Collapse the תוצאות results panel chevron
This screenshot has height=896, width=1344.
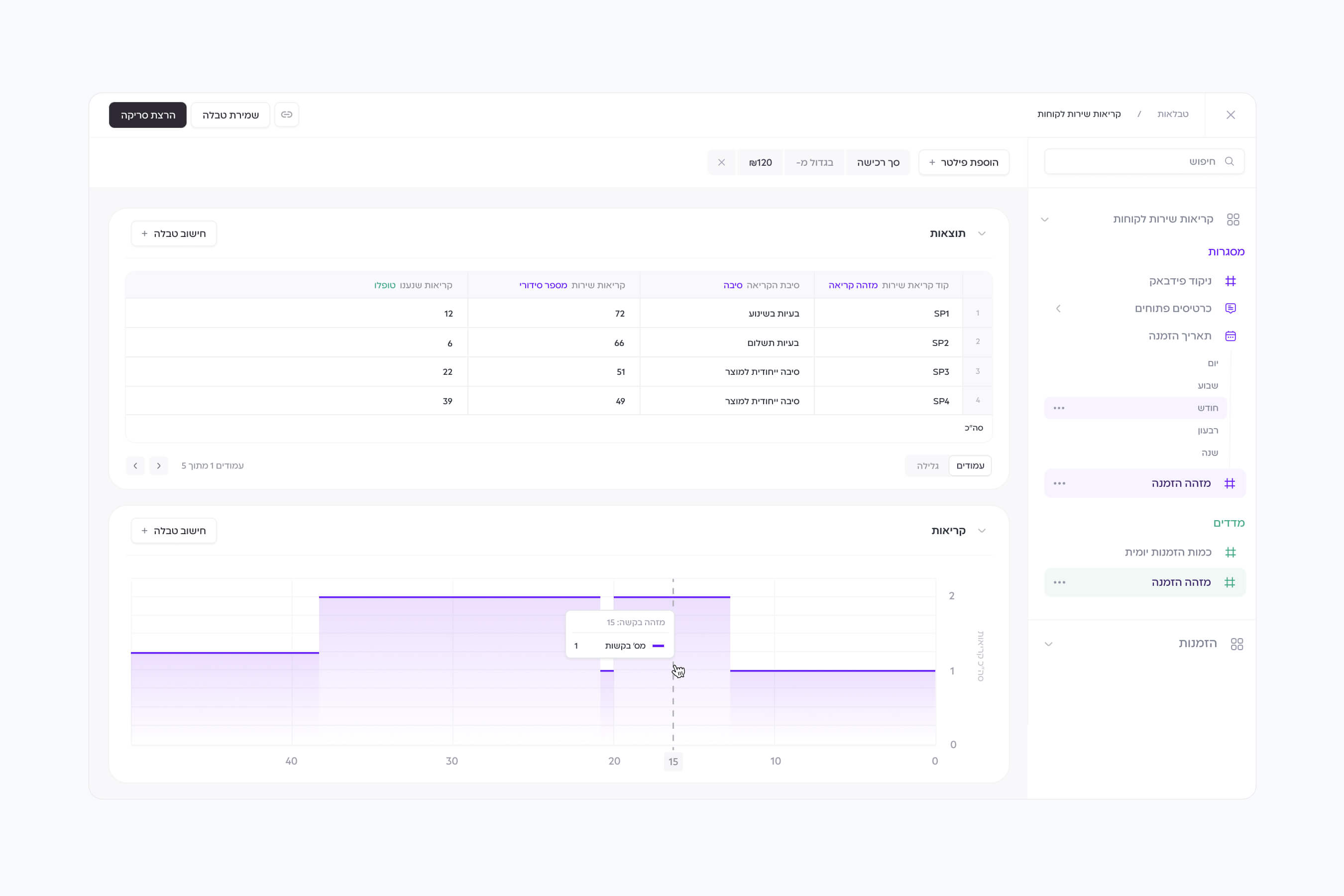pos(982,234)
